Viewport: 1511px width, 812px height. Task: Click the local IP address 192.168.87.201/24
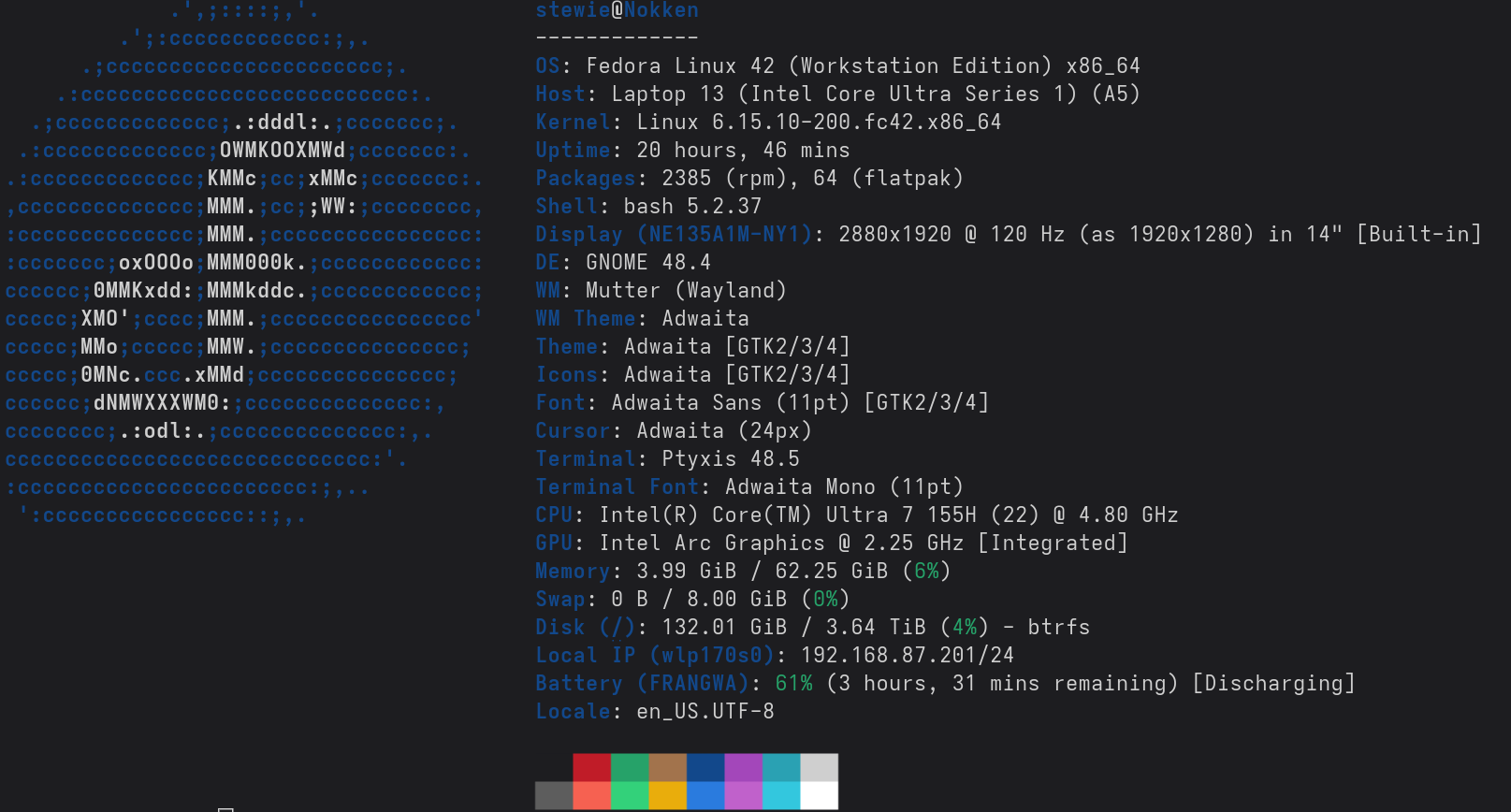point(907,656)
